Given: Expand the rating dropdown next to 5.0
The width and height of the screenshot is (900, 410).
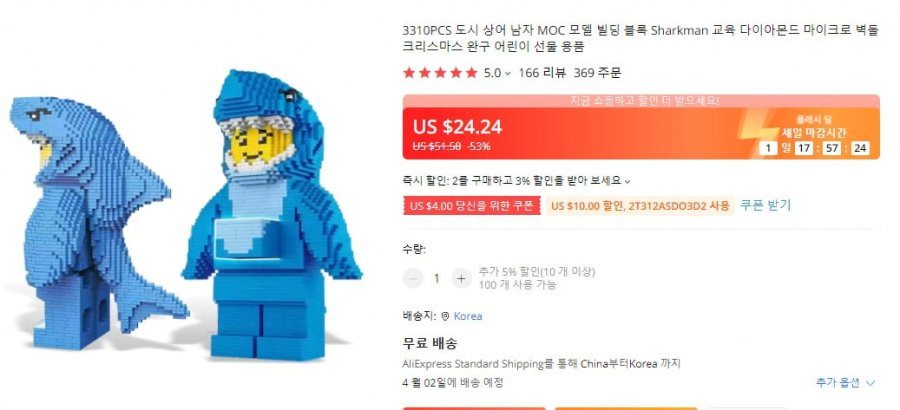Looking at the screenshot, I should click(x=508, y=74).
